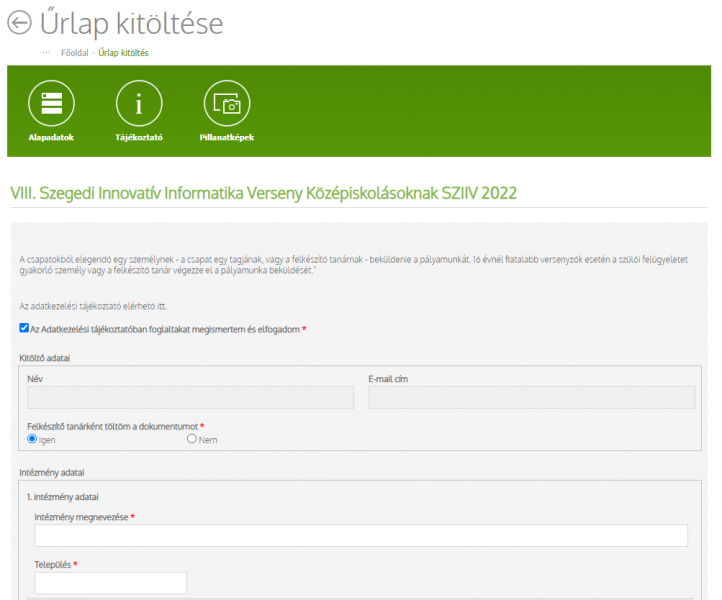Select the Igen radio button
The height and width of the screenshot is (600, 722).
(32, 439)
